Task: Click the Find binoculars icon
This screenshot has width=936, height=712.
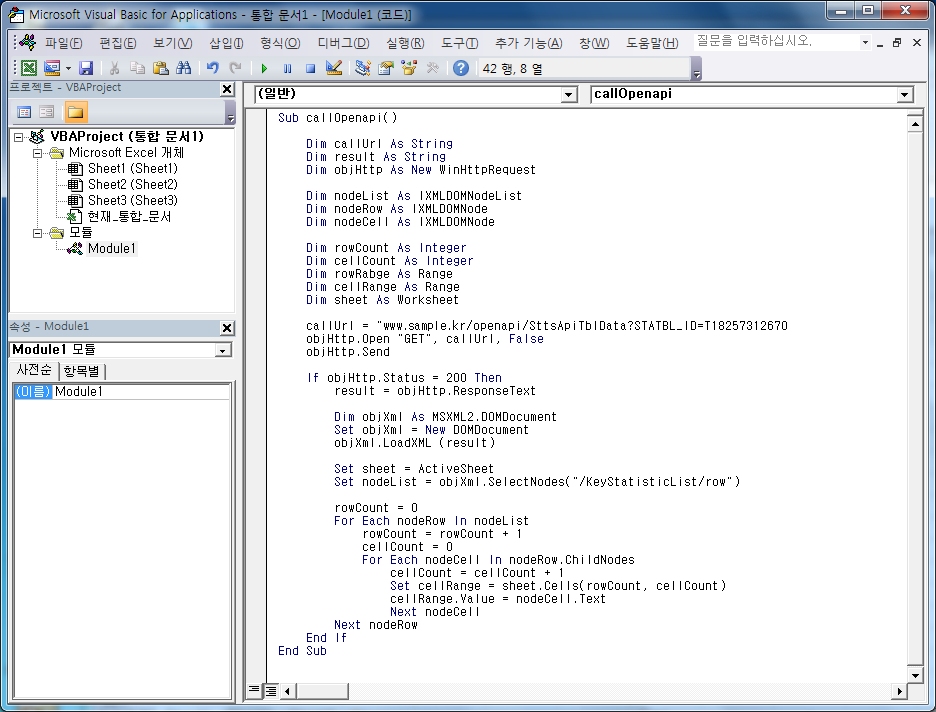Action: 183,68
